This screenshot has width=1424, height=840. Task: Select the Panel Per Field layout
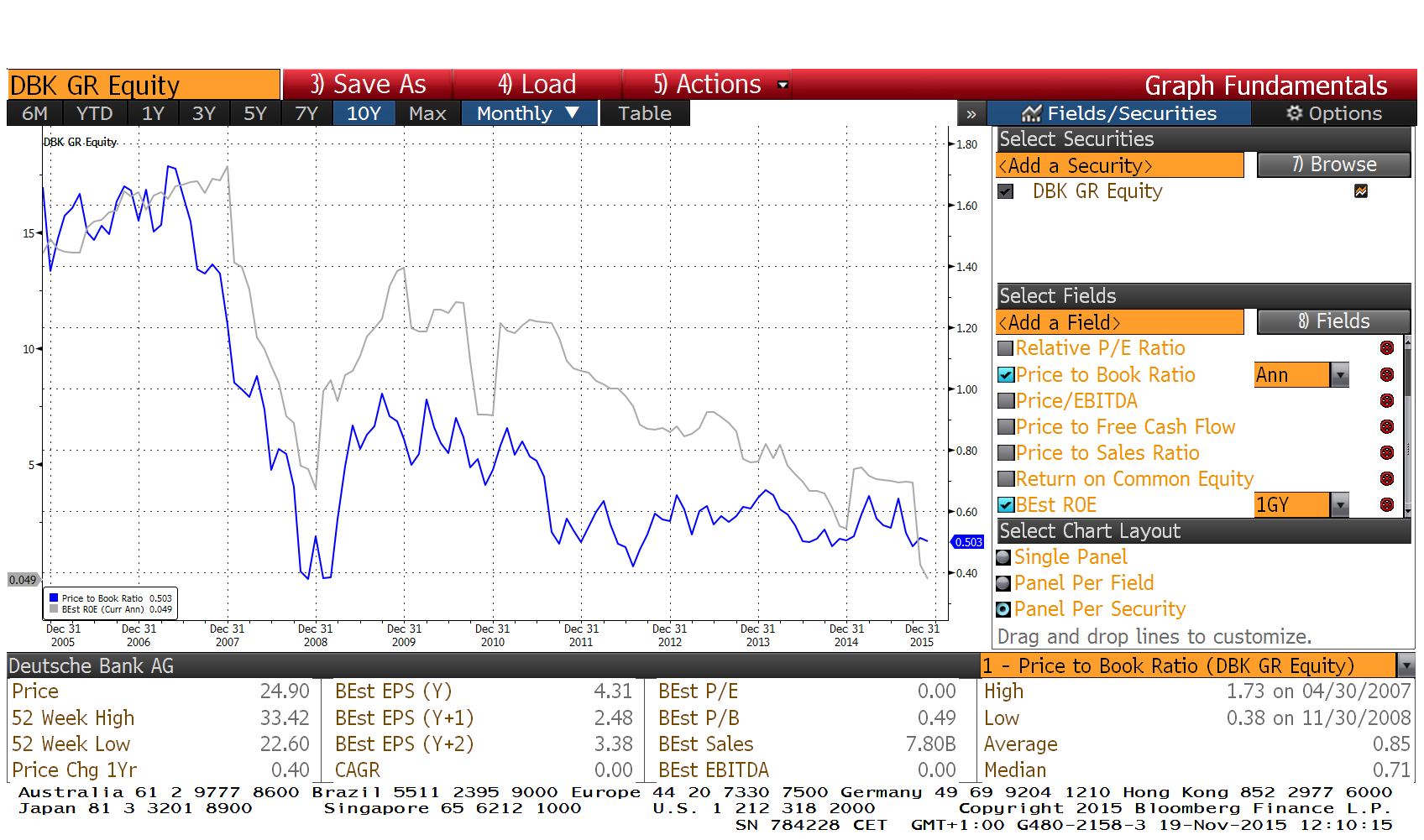click(x=1003, y=583)
